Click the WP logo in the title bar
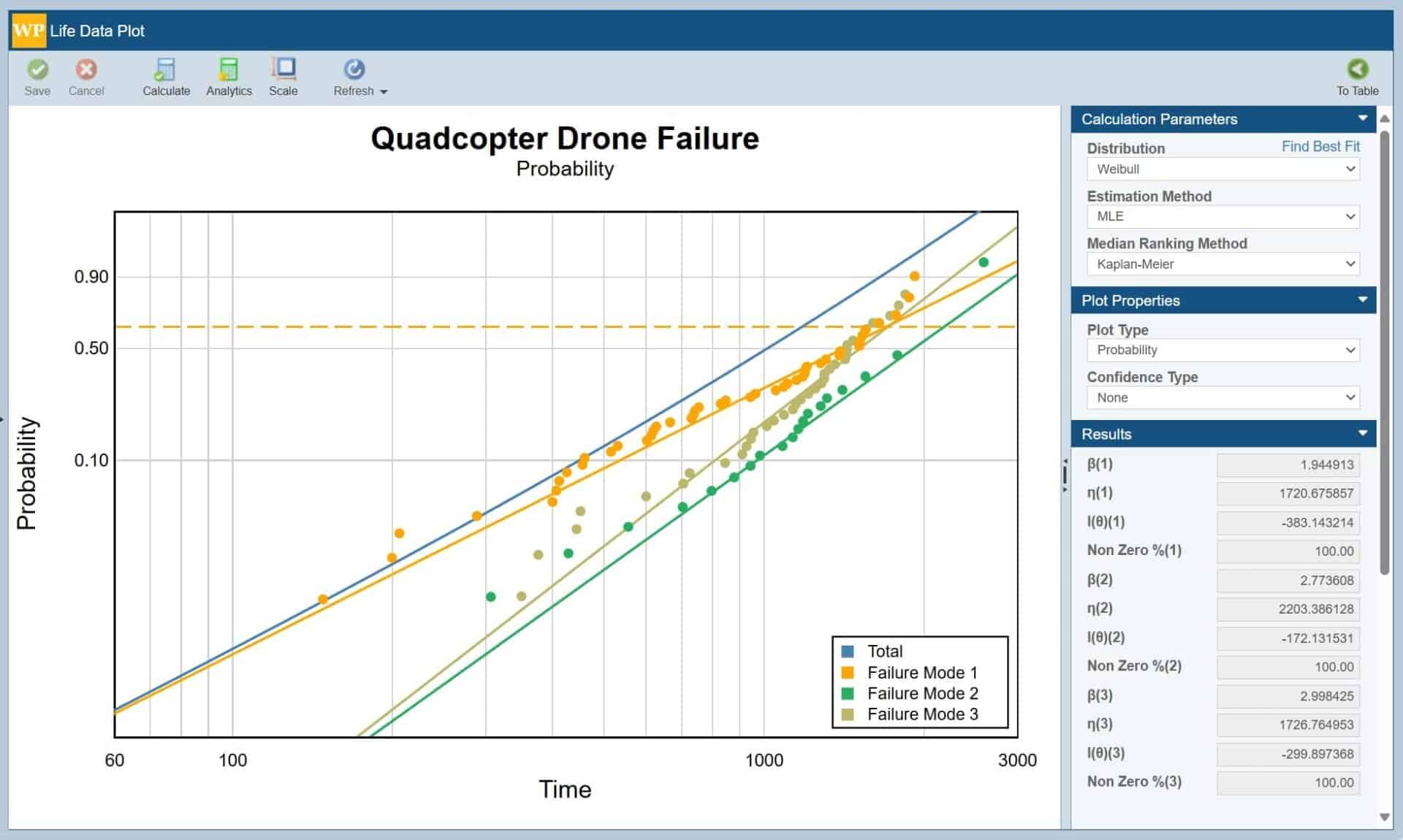1403x840 pixels. [27, 31]
